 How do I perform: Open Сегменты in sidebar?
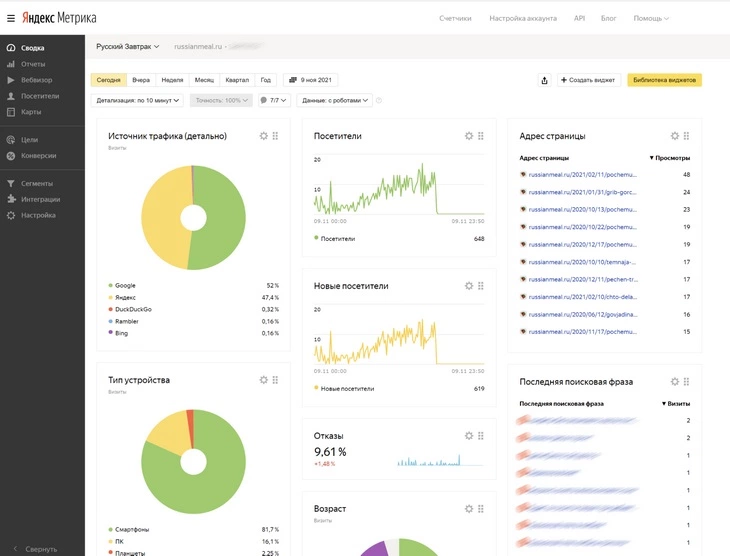pyautogui.click(x=36, y=183)
